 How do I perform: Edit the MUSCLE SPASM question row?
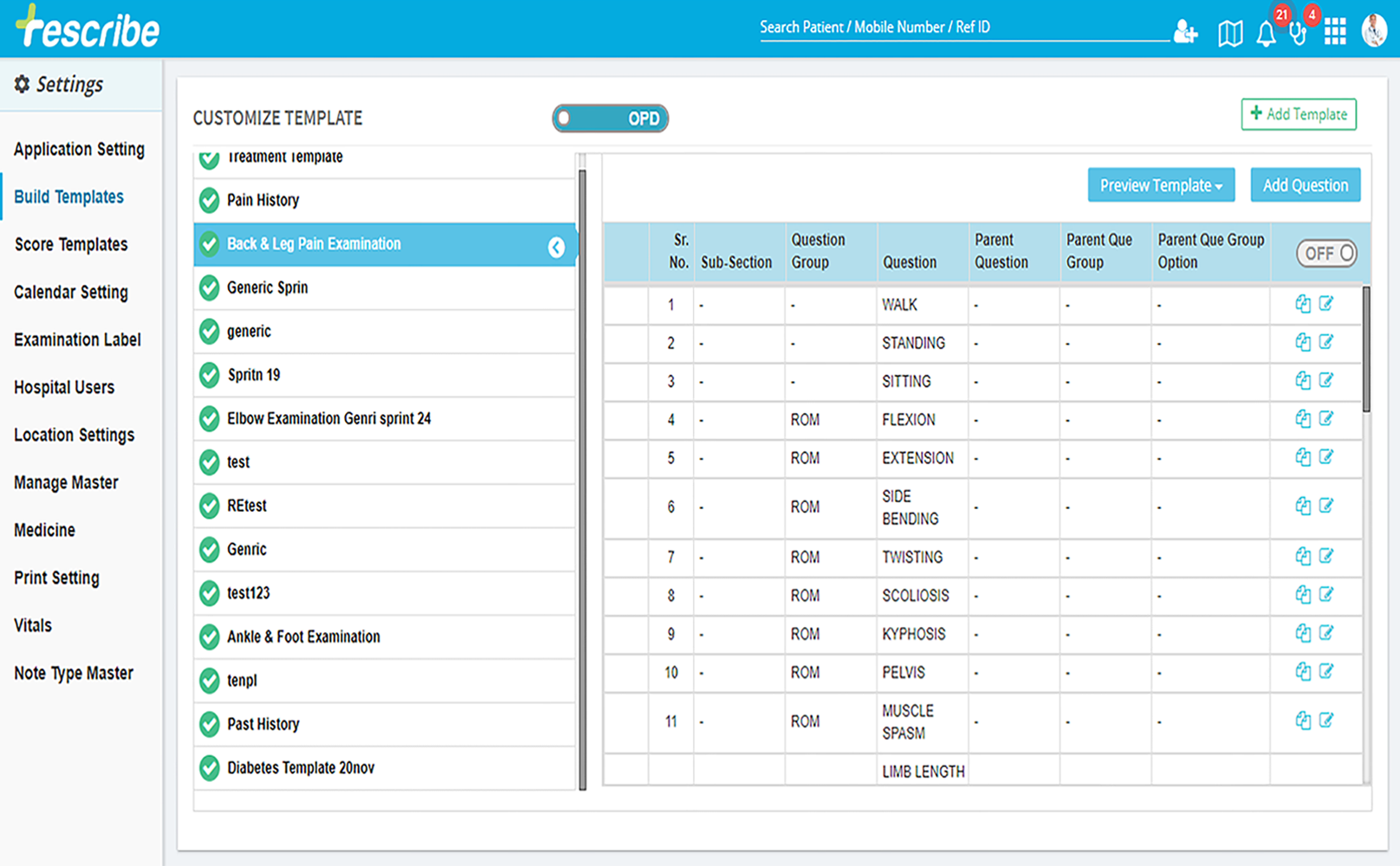click(1326, 720)
